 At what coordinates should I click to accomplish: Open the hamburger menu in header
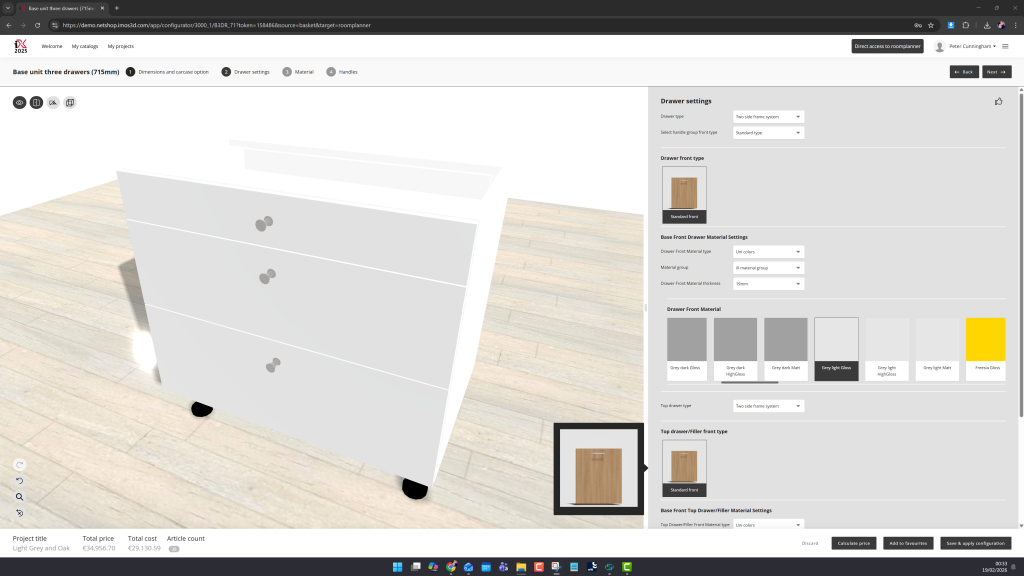(x=1005, y=46)
